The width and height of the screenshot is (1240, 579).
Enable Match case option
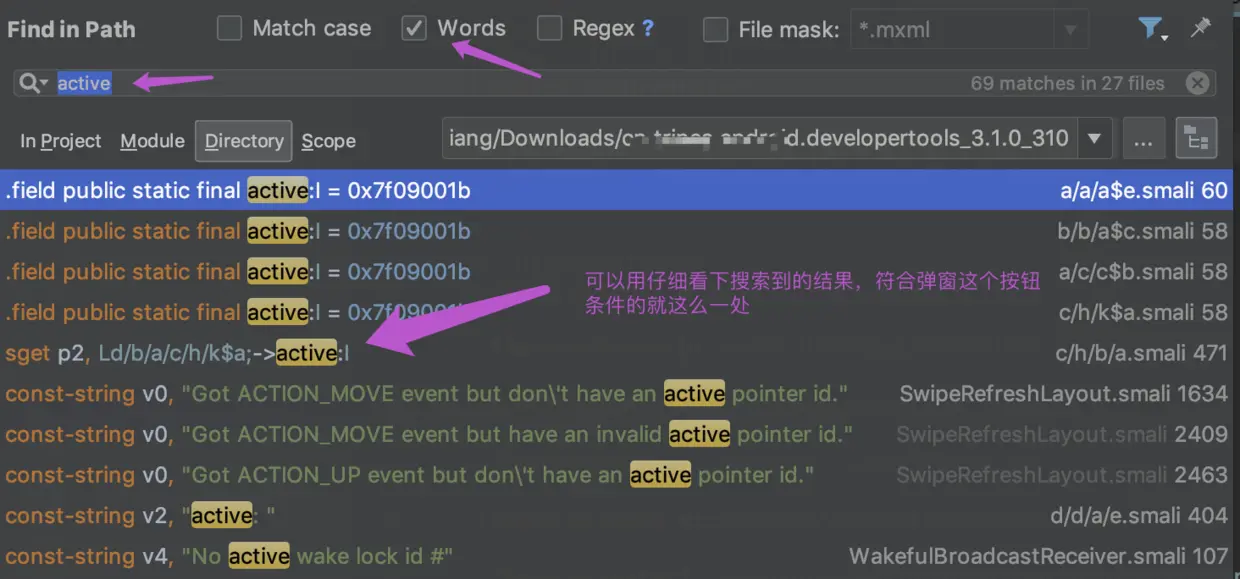point(228,28)
